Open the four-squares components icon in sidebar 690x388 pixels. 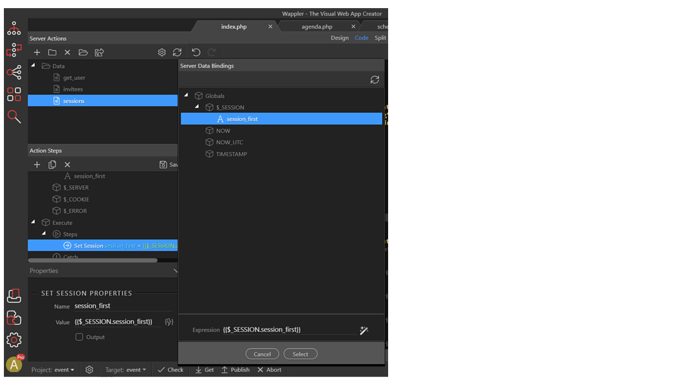pos(14,94)
